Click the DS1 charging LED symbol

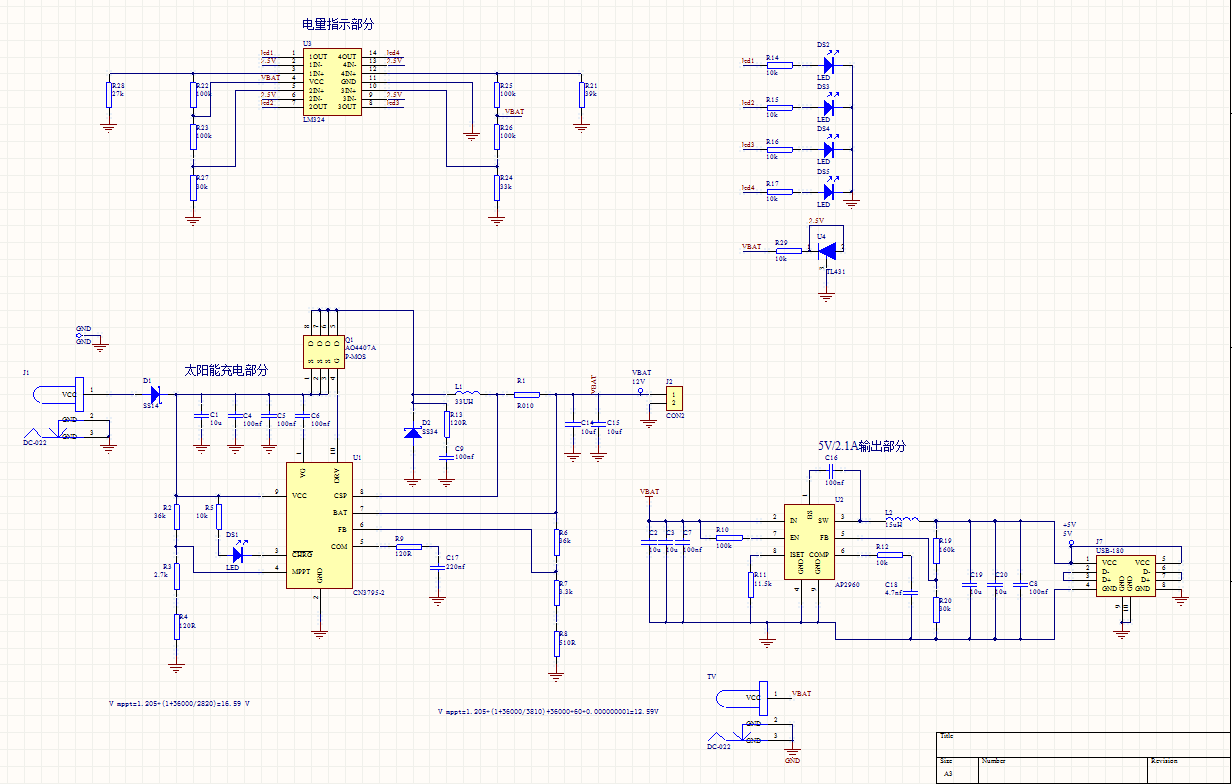(x=237, y=553)
